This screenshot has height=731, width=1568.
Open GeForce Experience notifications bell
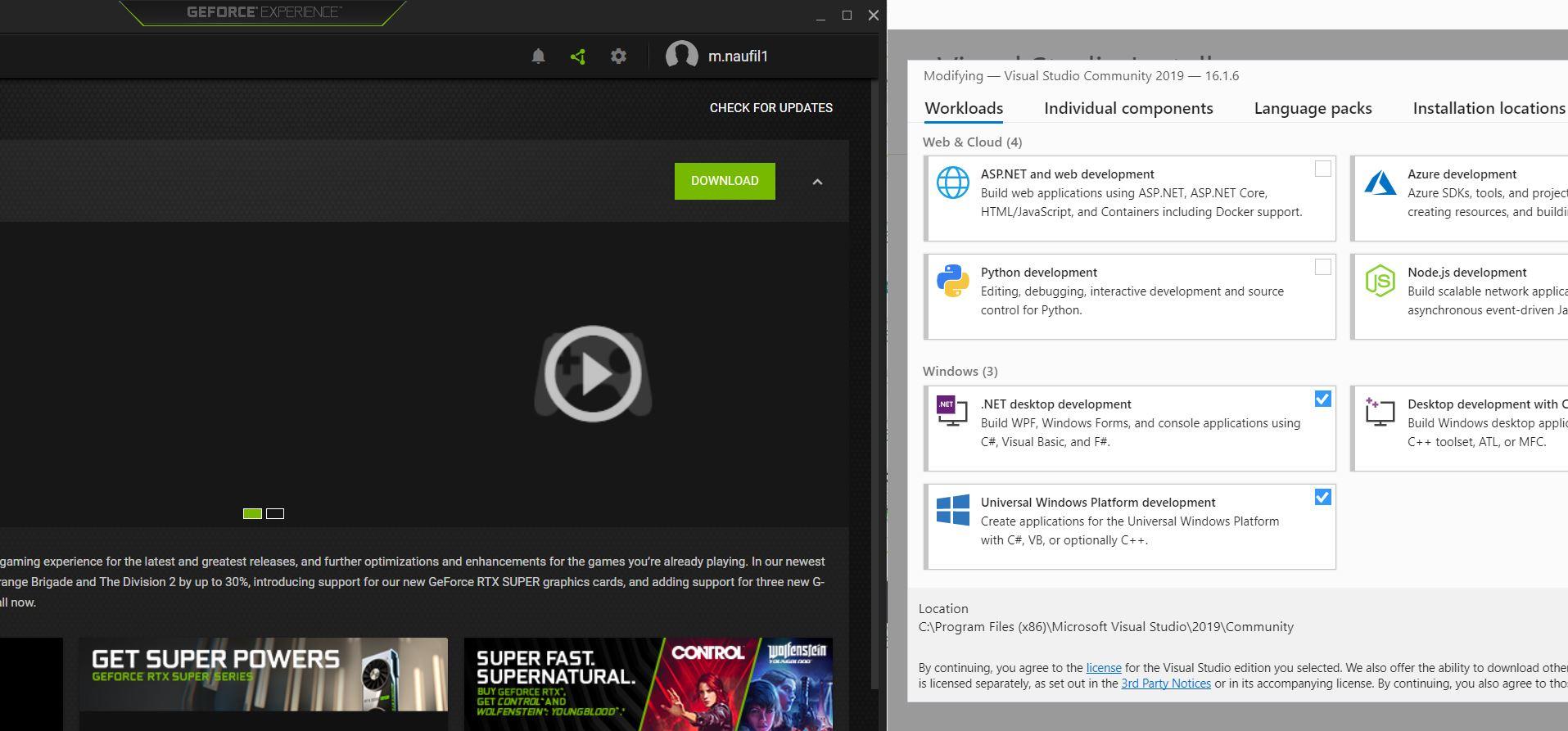point(538,56)
